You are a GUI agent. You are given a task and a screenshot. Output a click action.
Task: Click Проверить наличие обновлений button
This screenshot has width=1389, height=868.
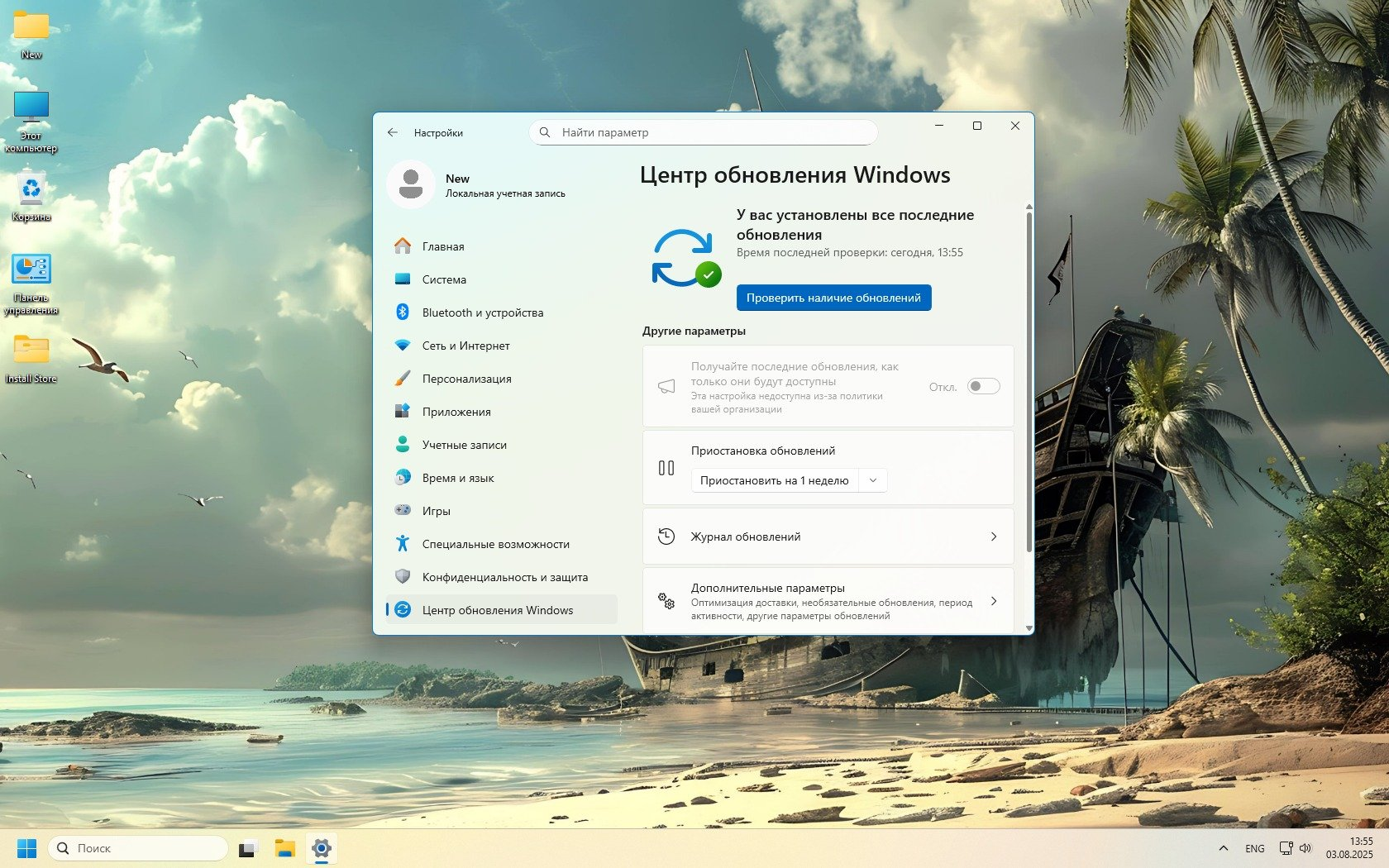833,298
